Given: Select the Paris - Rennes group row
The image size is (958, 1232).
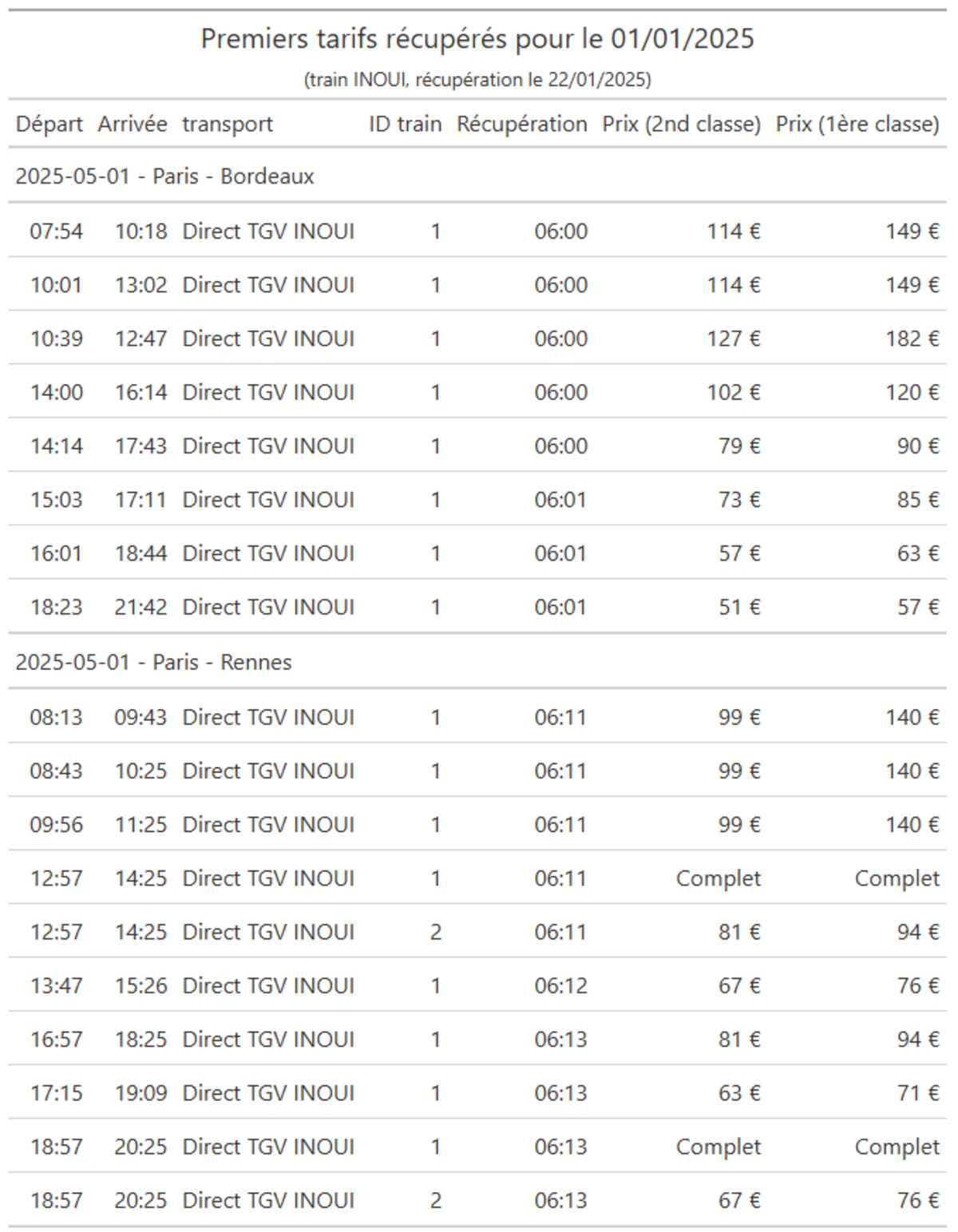Looking at the screenshot, I should 477,662.
